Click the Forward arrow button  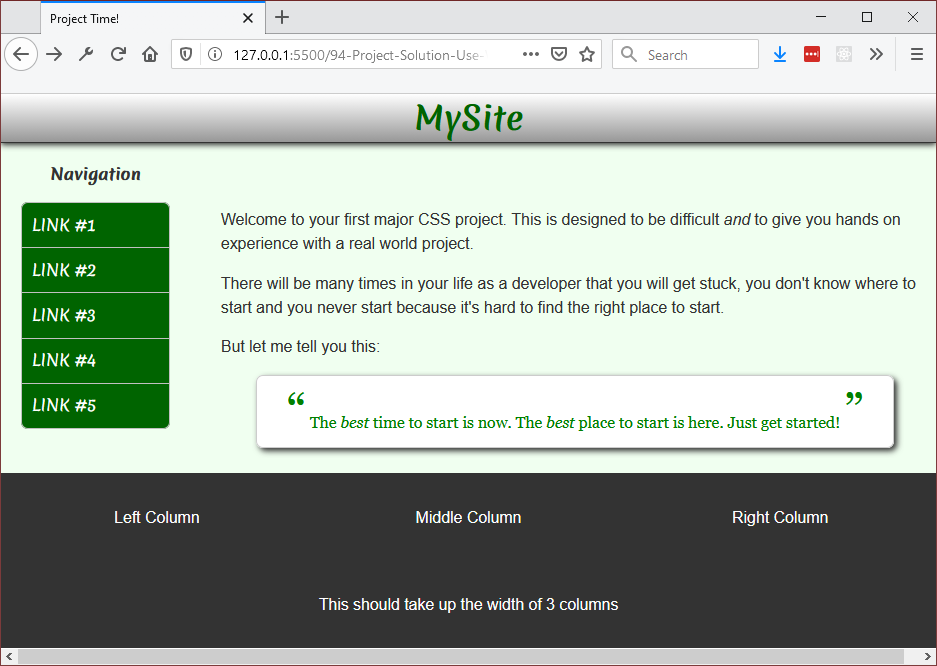[54, 55]
